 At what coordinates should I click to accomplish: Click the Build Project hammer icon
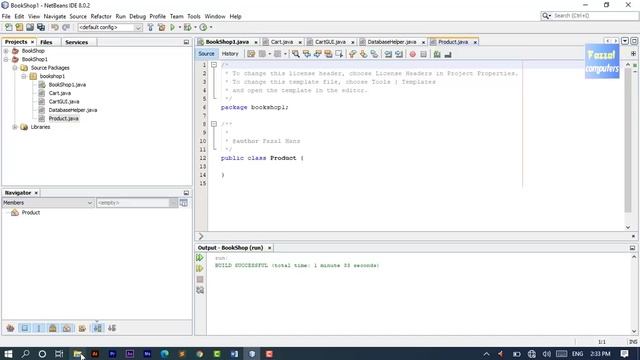pos(151,27)
